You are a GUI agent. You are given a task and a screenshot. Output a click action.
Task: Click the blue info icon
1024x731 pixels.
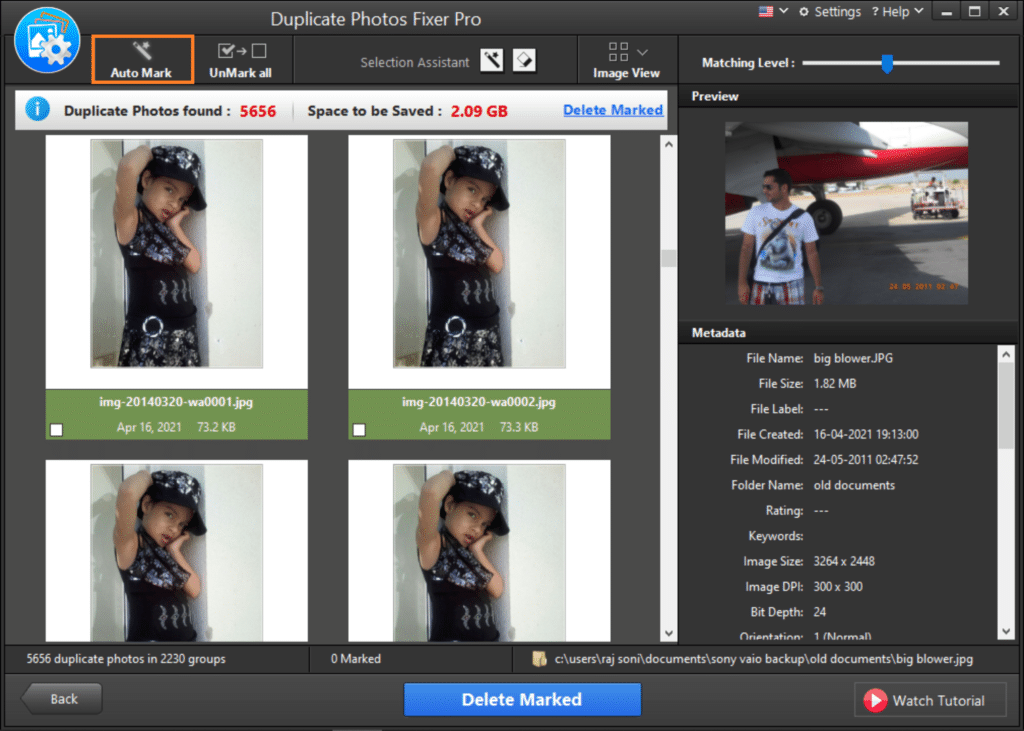[x=37, y=109]
